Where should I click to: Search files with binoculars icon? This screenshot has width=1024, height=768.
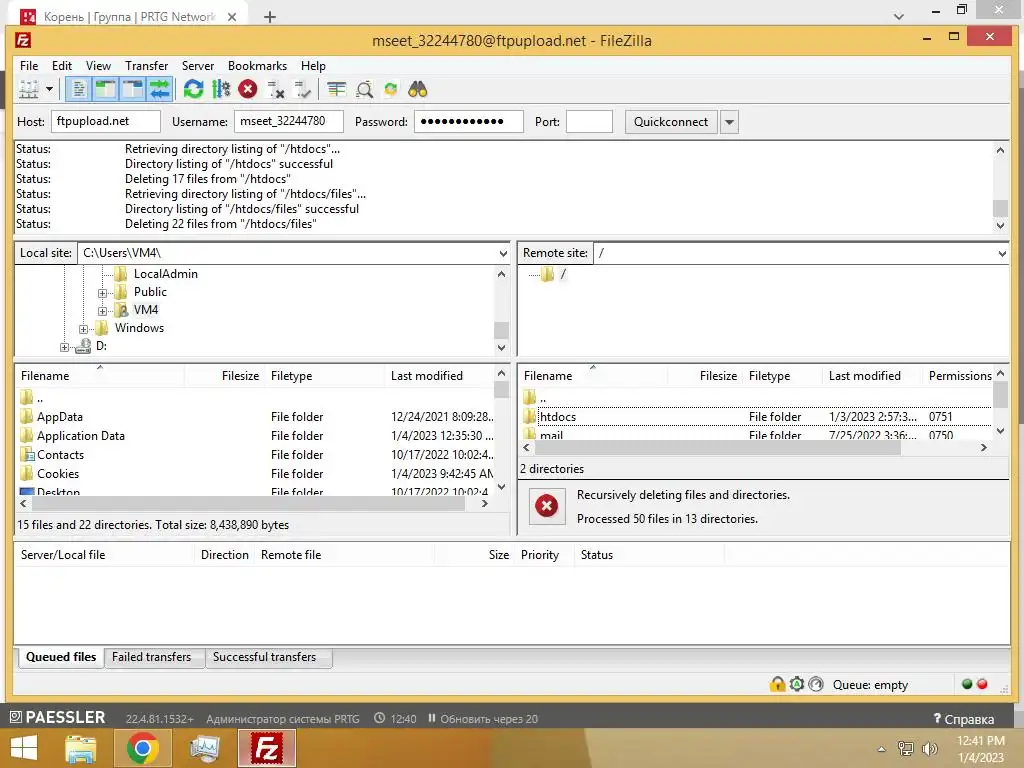(x=418, y=89)
